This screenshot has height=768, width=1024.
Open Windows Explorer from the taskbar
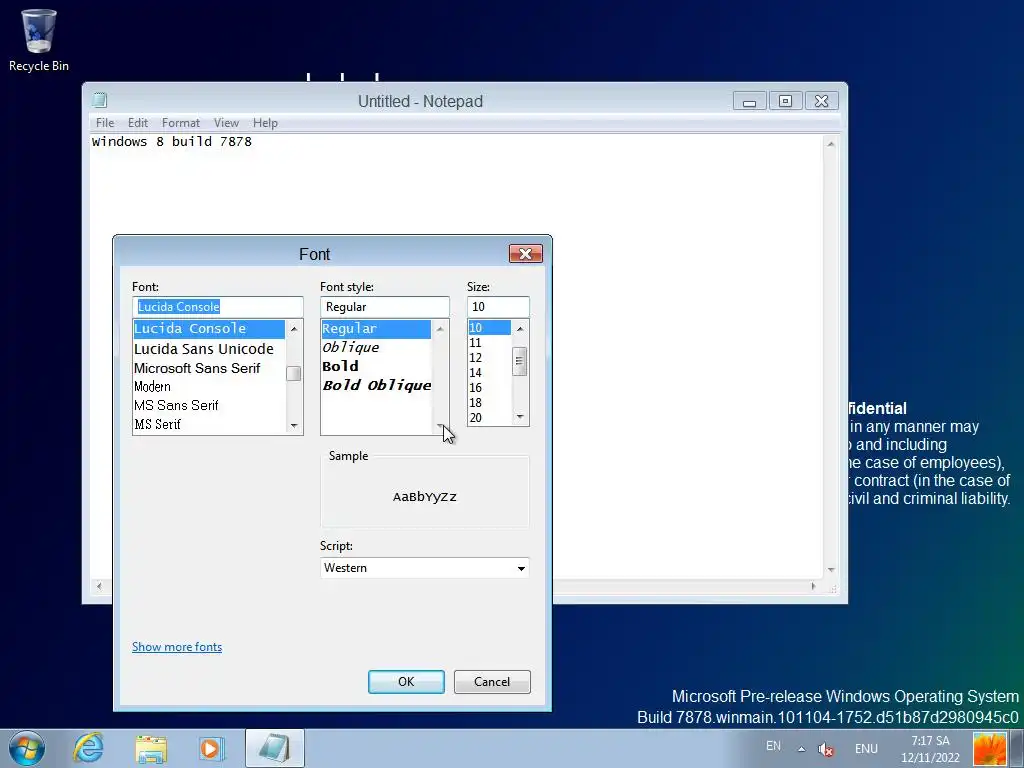151,748
